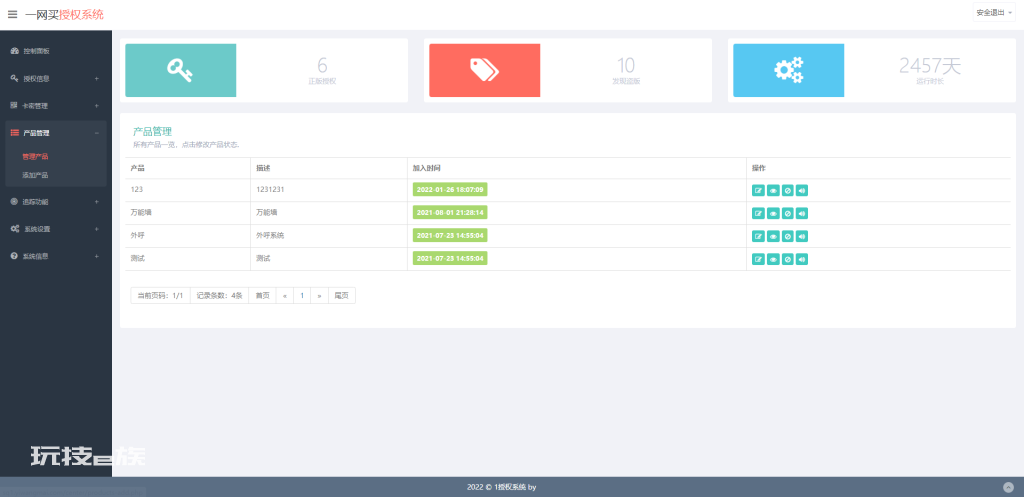This screenshot has height=497, width=1024.
Task: Select the 管理产品 submenu item
Action: 35,157
